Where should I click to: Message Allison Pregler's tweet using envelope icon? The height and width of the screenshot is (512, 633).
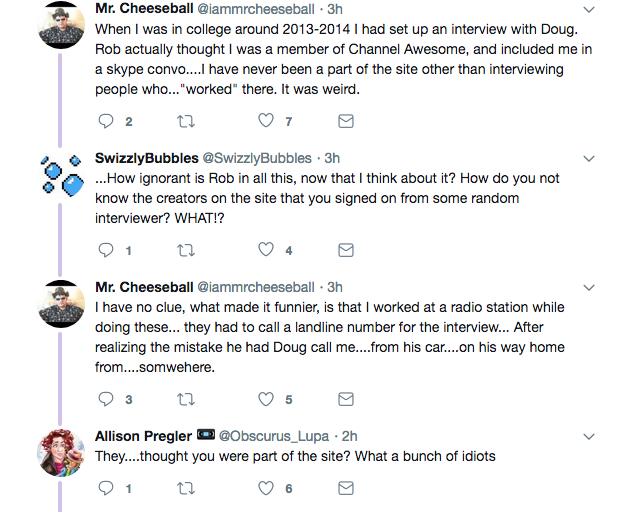[345, 488]
